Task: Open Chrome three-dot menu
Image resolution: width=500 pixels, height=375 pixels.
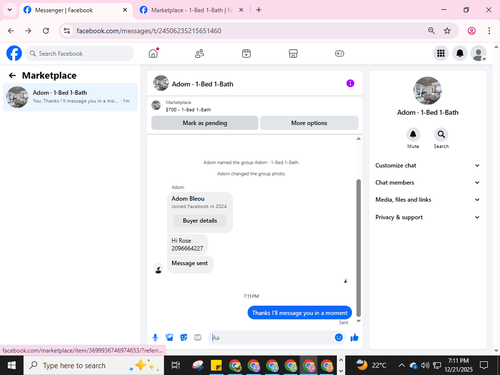Action: tap(489, 31)
